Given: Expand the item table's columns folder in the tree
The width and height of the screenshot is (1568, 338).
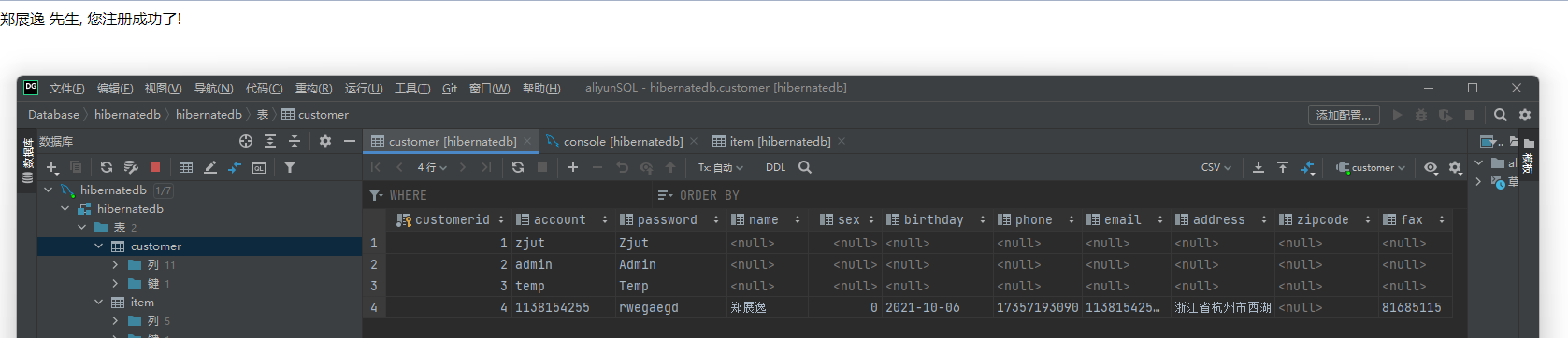Looking at the screenshot, I should pos(115,321).
